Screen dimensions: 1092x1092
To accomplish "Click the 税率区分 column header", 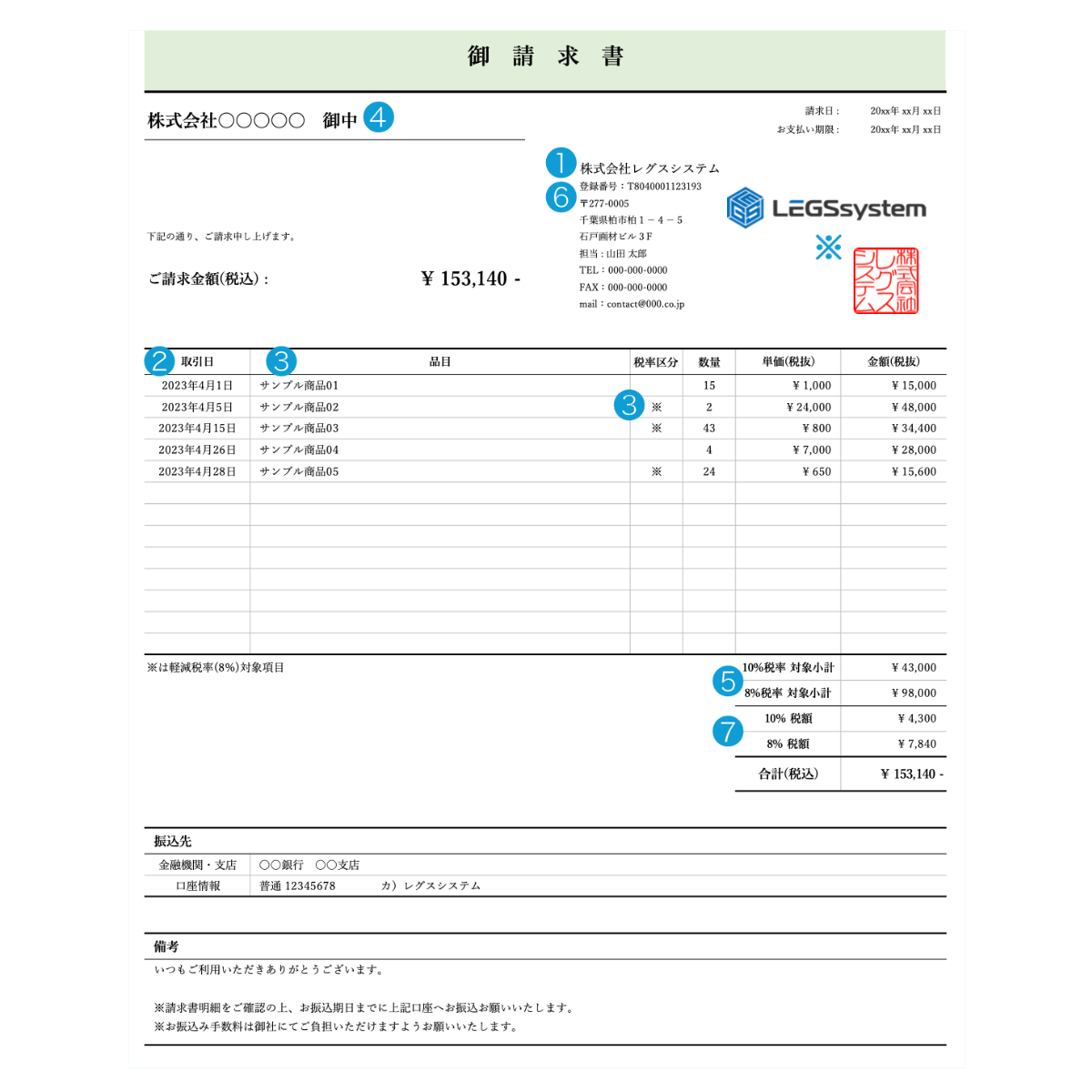I will point(655,362).
